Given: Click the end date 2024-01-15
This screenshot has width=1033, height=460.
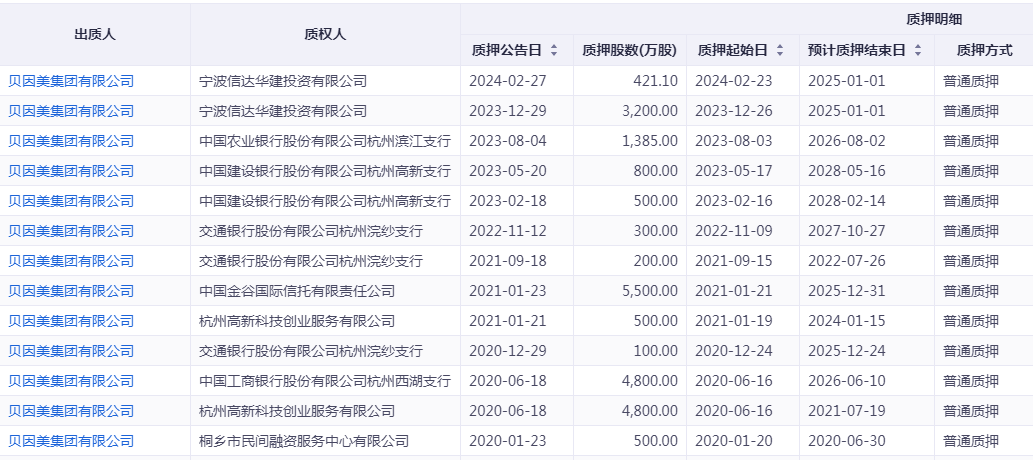Looking at the screenshot, I should click(847, 321).
